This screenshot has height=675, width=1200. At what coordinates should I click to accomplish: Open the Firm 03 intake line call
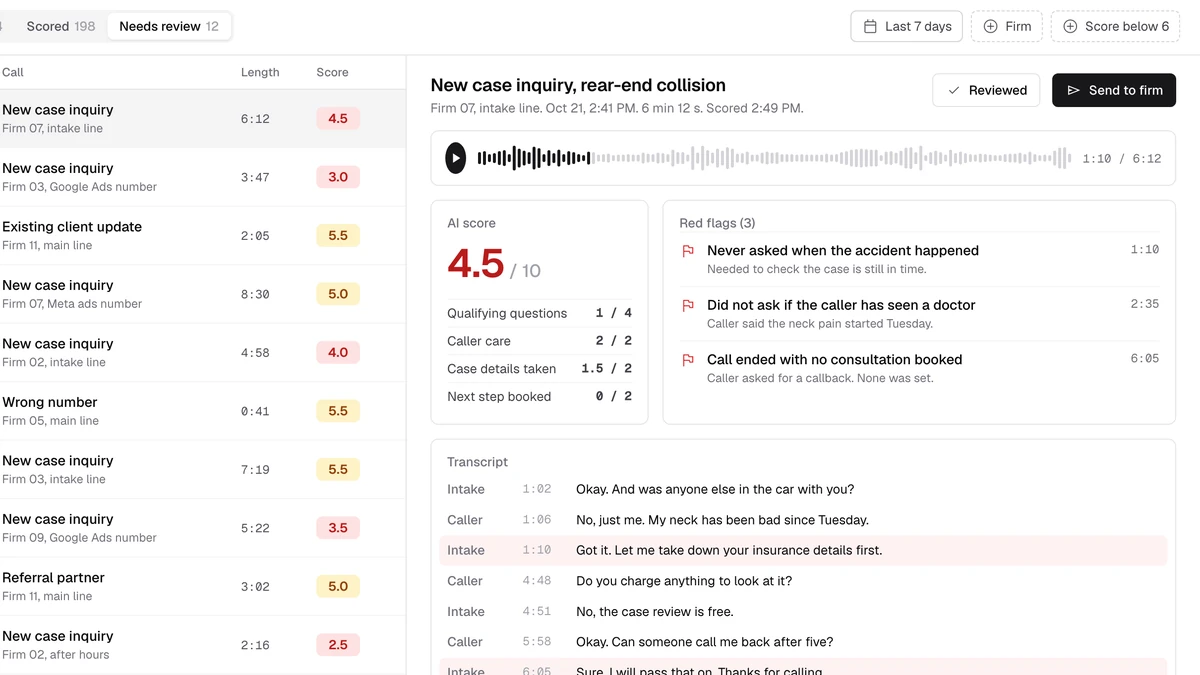[x=202, y=469]
